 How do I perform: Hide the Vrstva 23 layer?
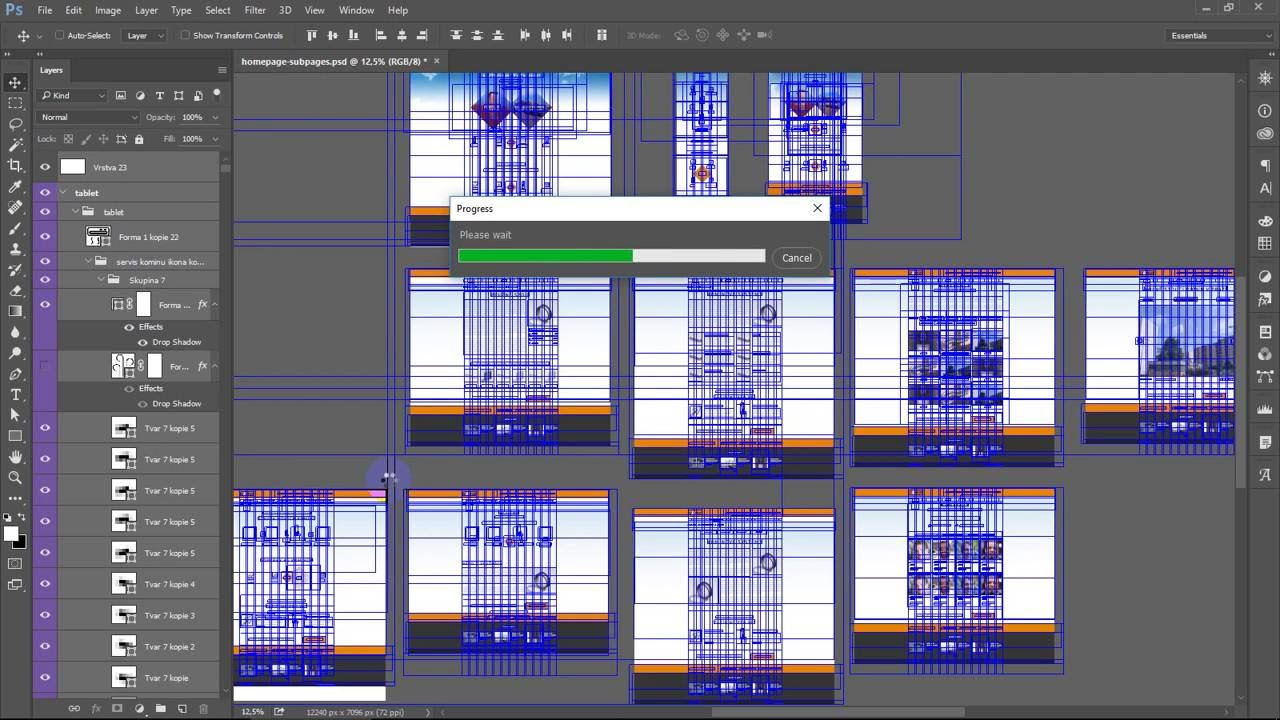45,167
